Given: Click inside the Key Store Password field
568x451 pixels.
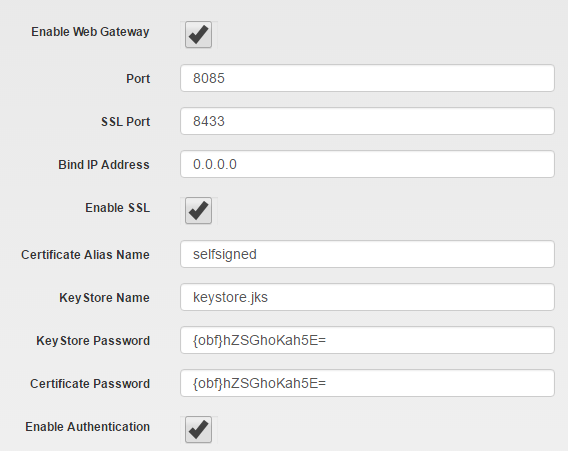Looking at the screenshot, I should click(x=367, y=340).
